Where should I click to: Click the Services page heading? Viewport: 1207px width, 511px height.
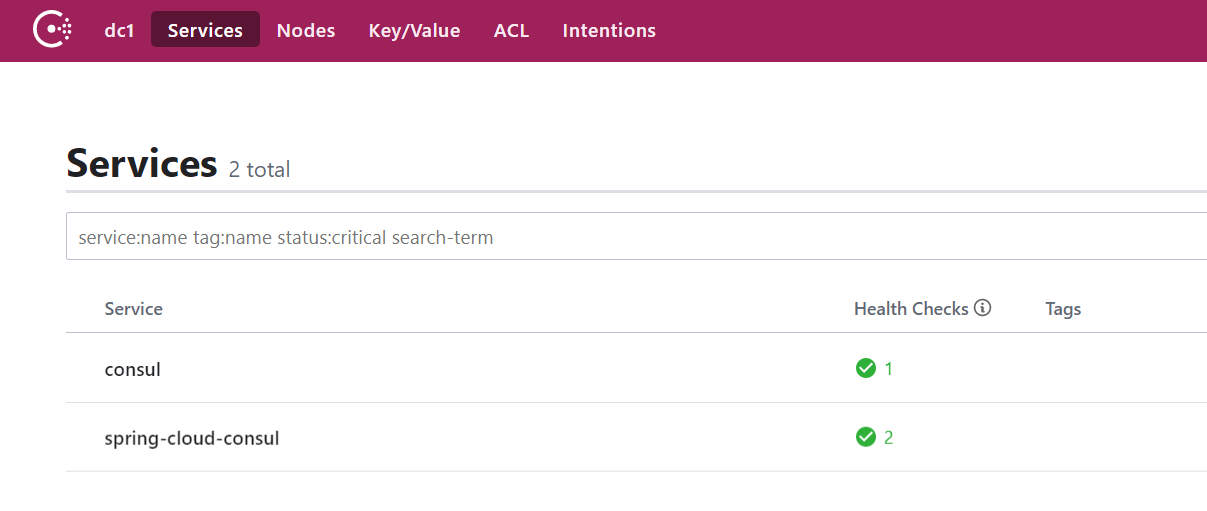[x=142, y=162]
